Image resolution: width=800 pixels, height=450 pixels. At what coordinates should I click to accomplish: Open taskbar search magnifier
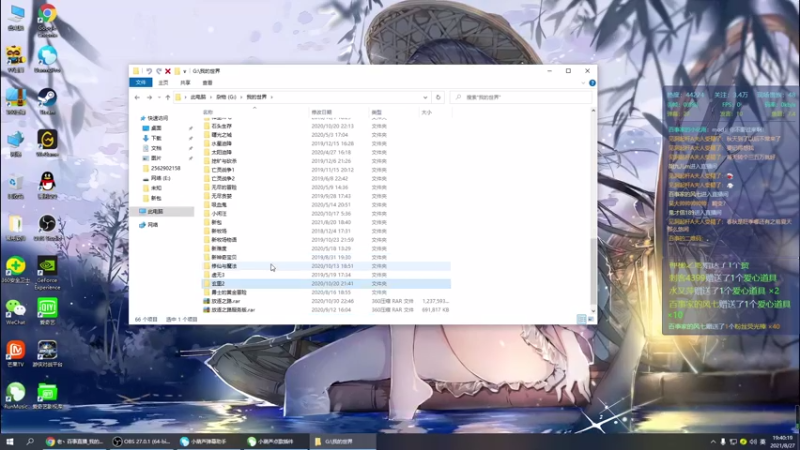tap(30, 441)
